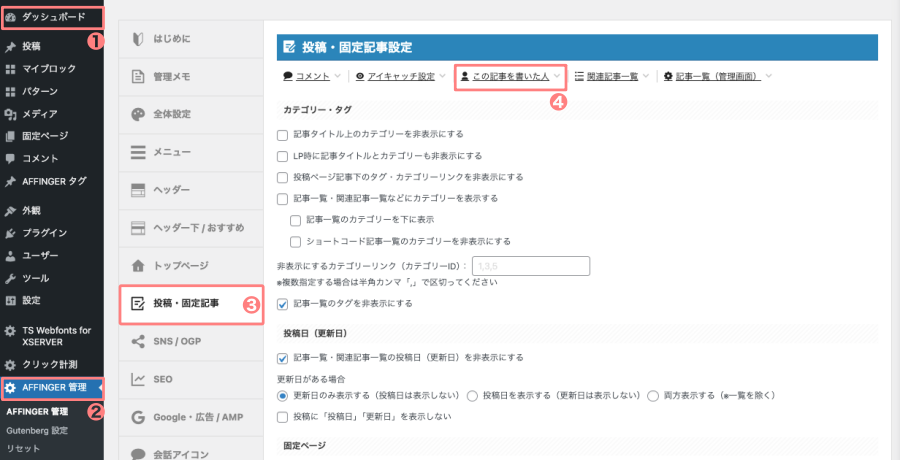Expand the アイキャッチ設定 dropdown arrow
The height and width of the screenshot is (460, 900).
click(x=442, y=76)
